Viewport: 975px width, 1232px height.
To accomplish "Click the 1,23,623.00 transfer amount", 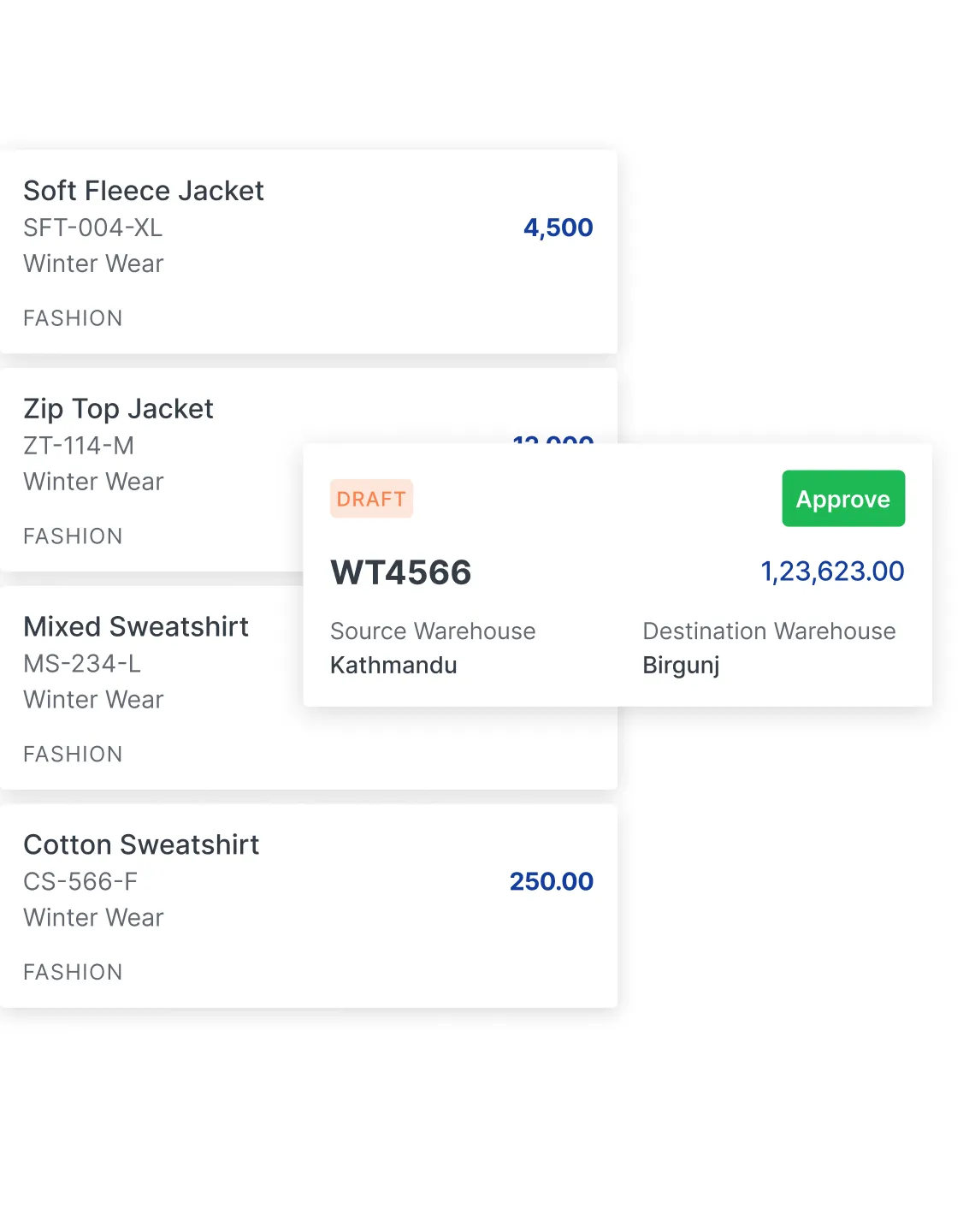I will coord(832,572).
